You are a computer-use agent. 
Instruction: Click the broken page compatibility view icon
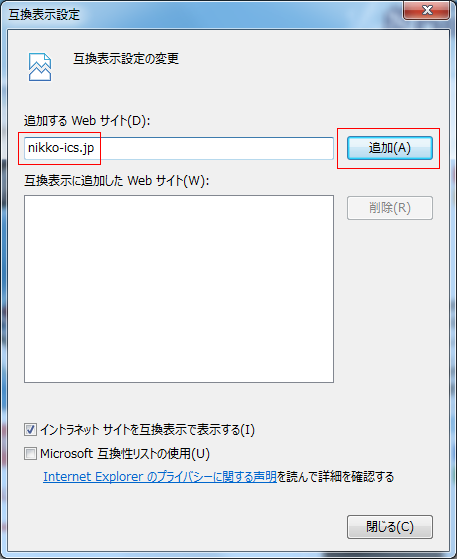click(40, 67)
